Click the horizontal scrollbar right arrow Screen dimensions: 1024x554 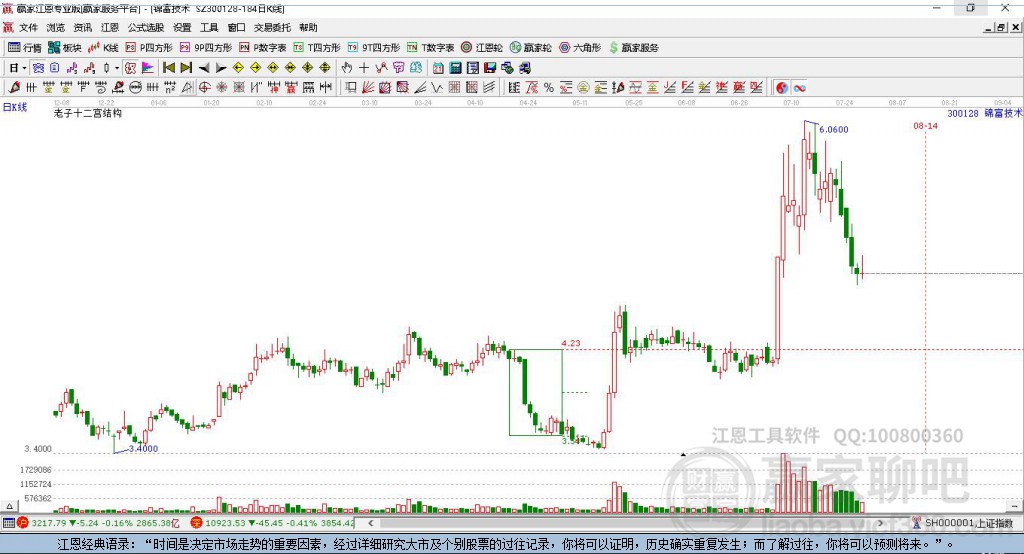pyautogui.click(x=880, y=523)
